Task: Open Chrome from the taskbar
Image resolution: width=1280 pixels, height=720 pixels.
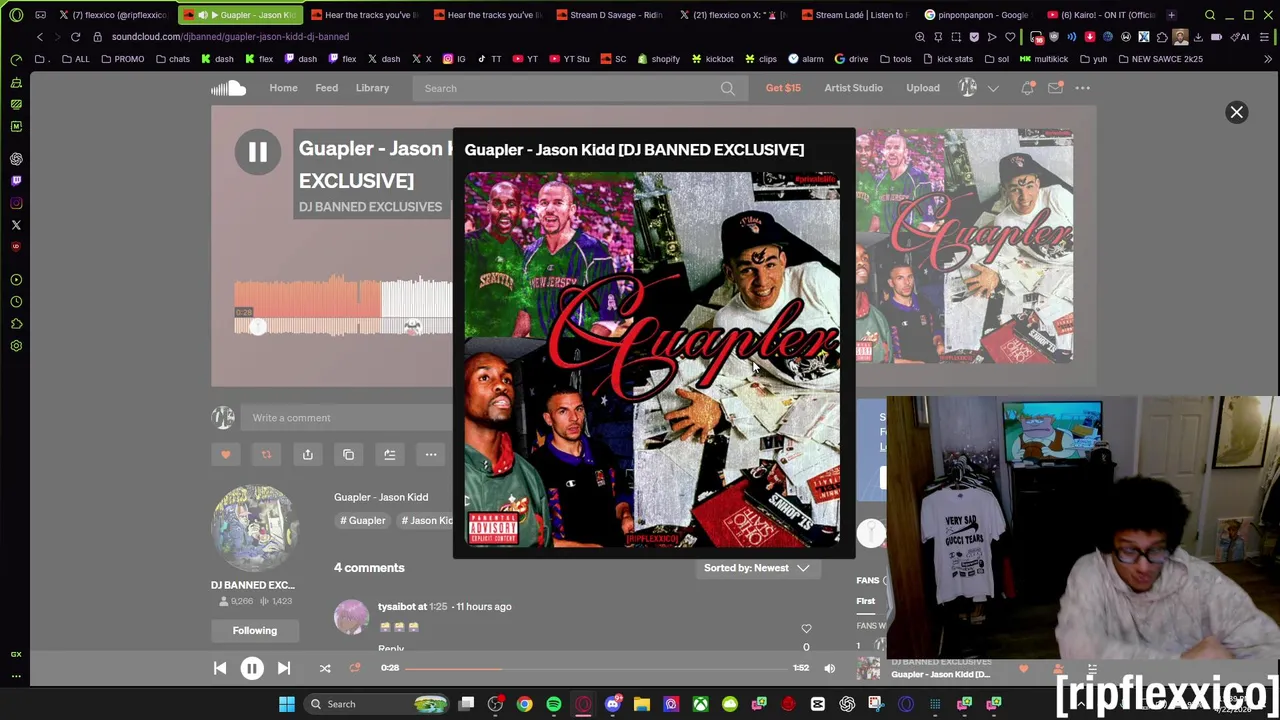Action: pyautogui.click(x=524, y=704)
